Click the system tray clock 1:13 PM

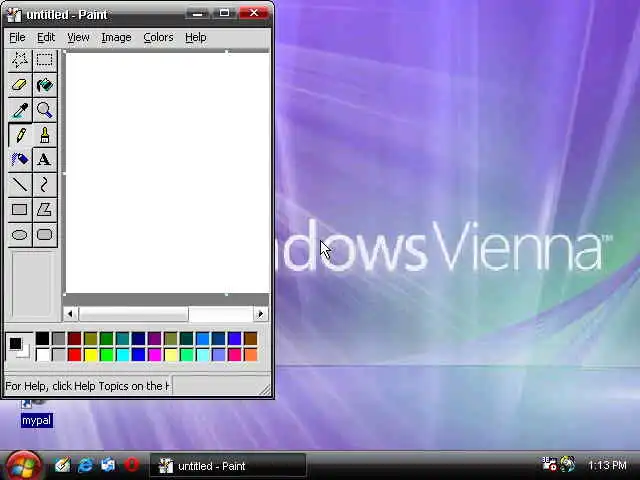607,465
